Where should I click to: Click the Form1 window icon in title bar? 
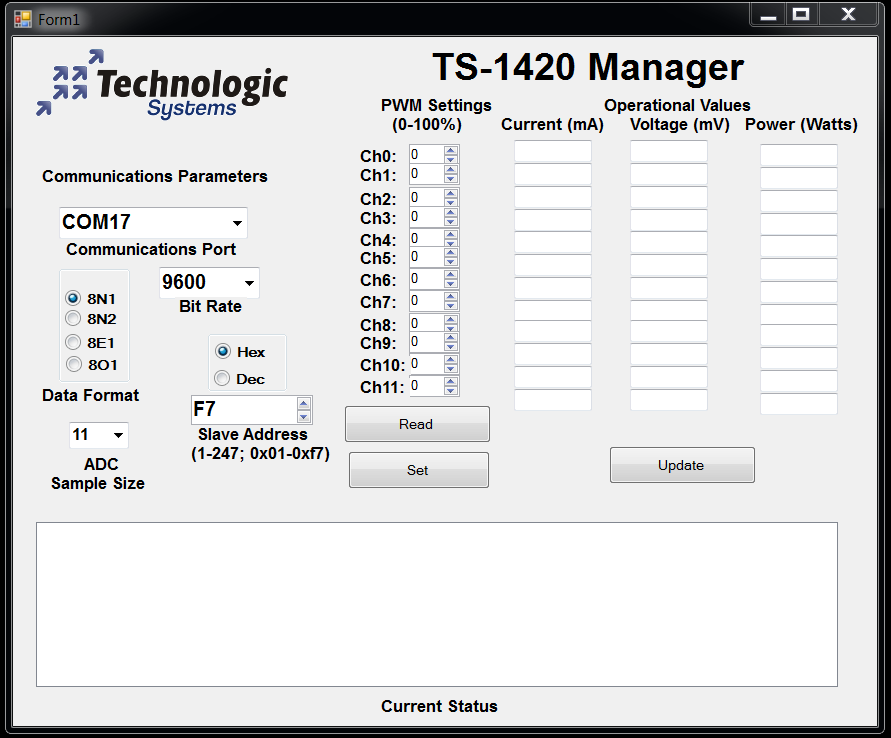(23, 19)
